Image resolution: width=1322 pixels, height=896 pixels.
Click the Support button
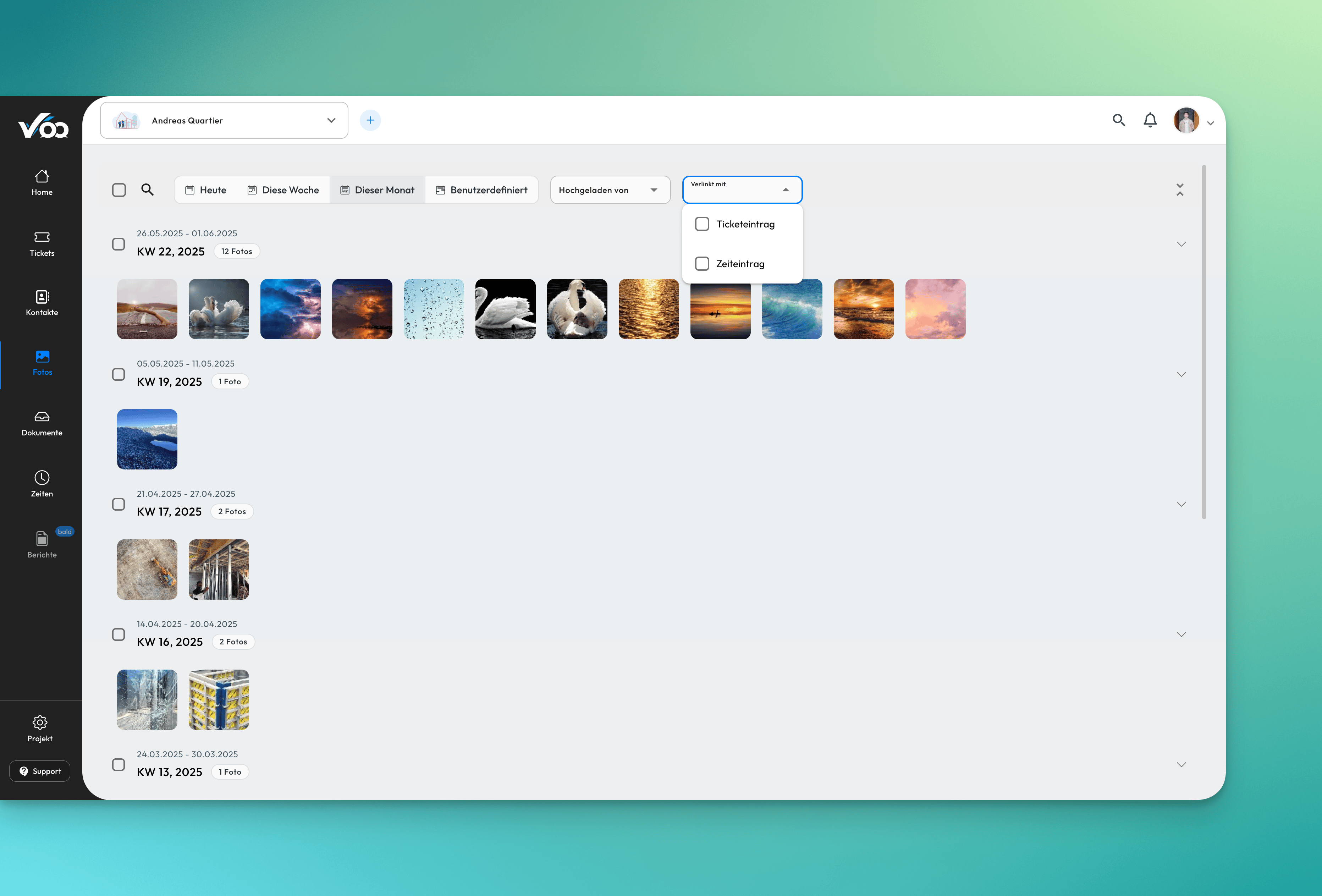[x=40, y=771]
